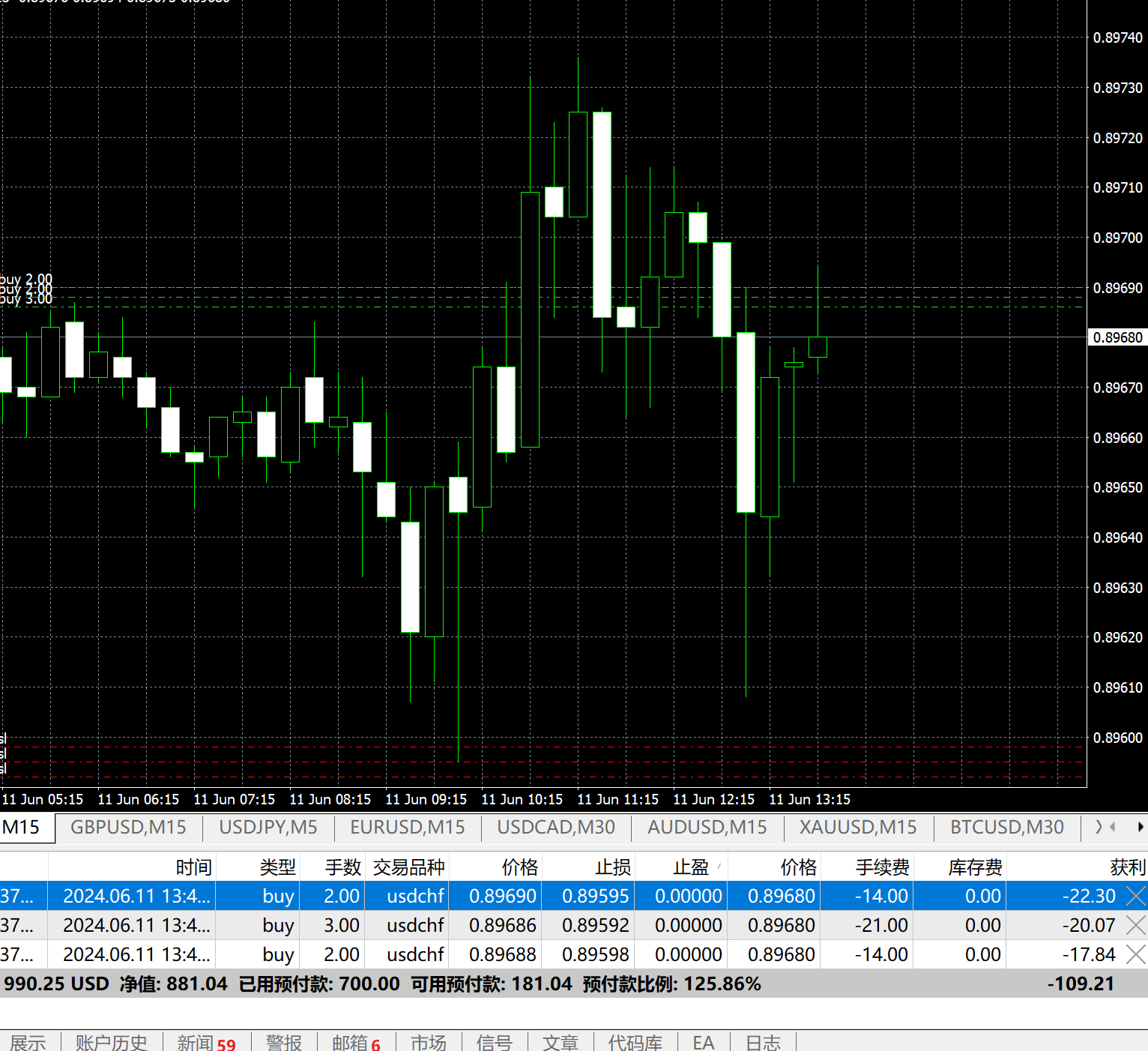Sort orders by the 手续费 column header
The image size is (1148, 1051).
pos(867,867)
